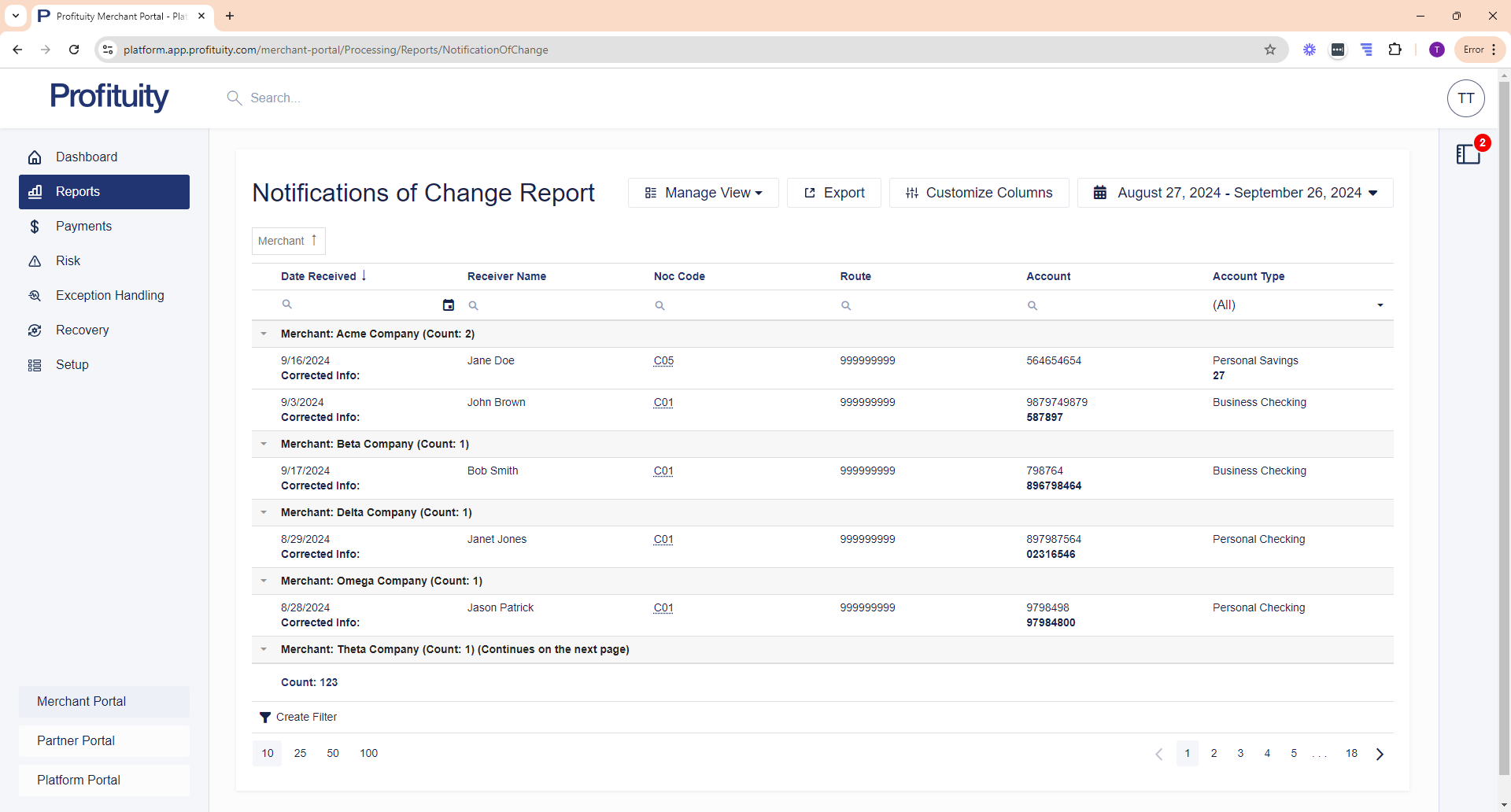Screen dimensions: 1511x812
Task: Click the calendar icon in Date Received filter
Action: tap(449, 305)
